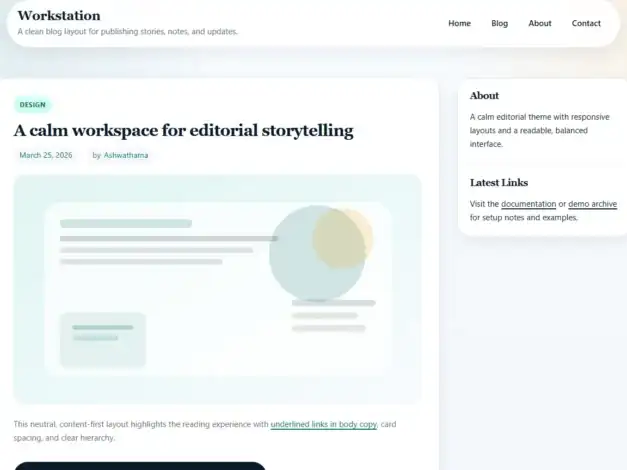627x470 pixels.
Task: Click the dark button below the article text
Action: coord(140,466)
